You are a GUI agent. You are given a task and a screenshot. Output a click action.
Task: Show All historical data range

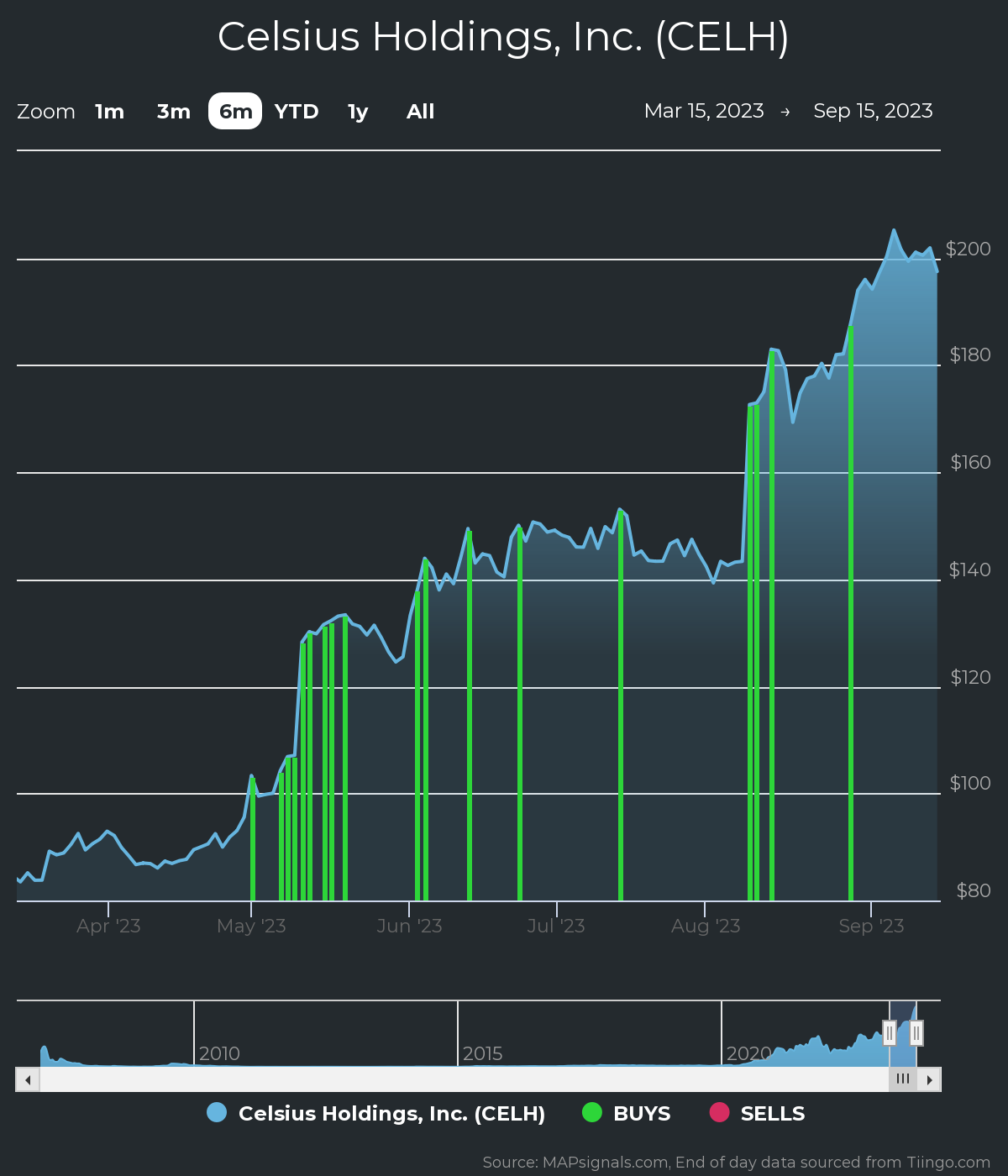pos(420,112)
